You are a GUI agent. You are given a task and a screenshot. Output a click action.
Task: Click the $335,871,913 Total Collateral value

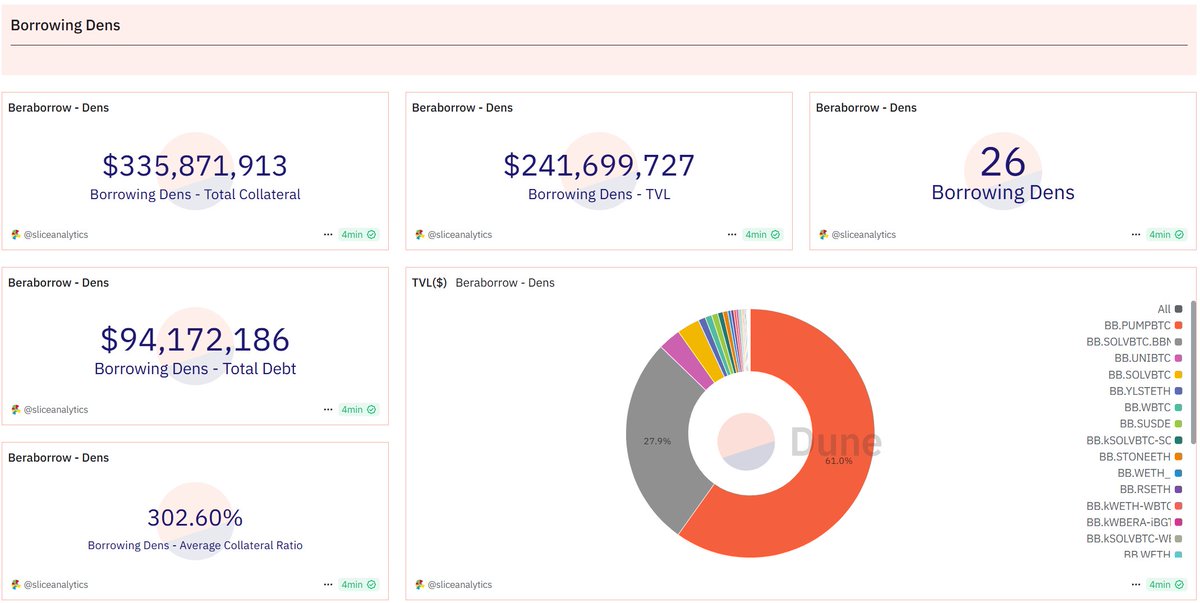[195, 166]
